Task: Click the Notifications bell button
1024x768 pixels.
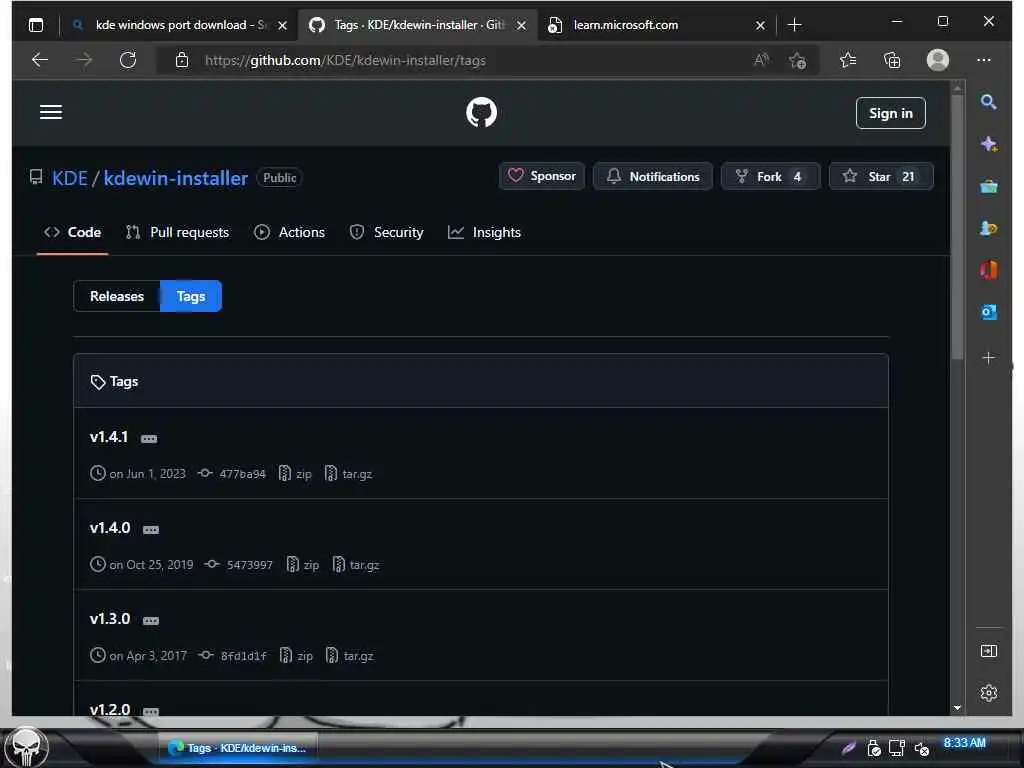Action: click(652, 176)
